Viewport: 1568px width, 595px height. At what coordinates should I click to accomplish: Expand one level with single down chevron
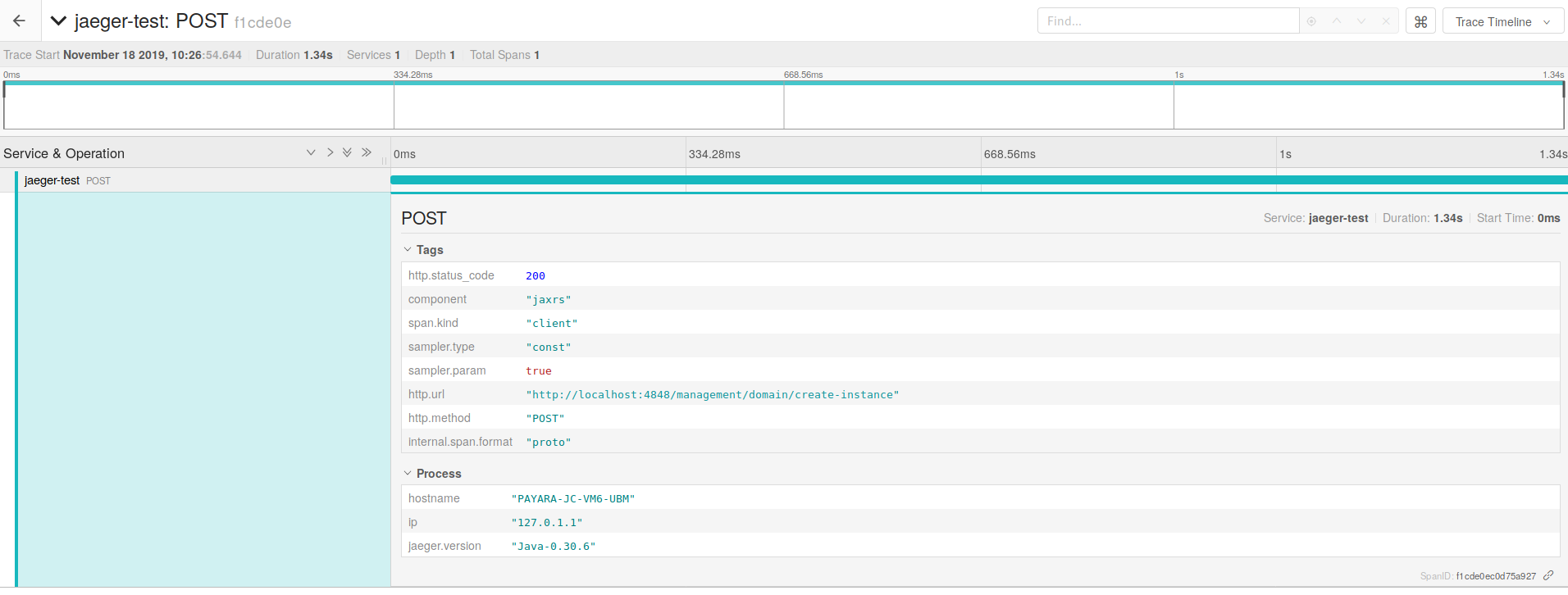(311, 153)
